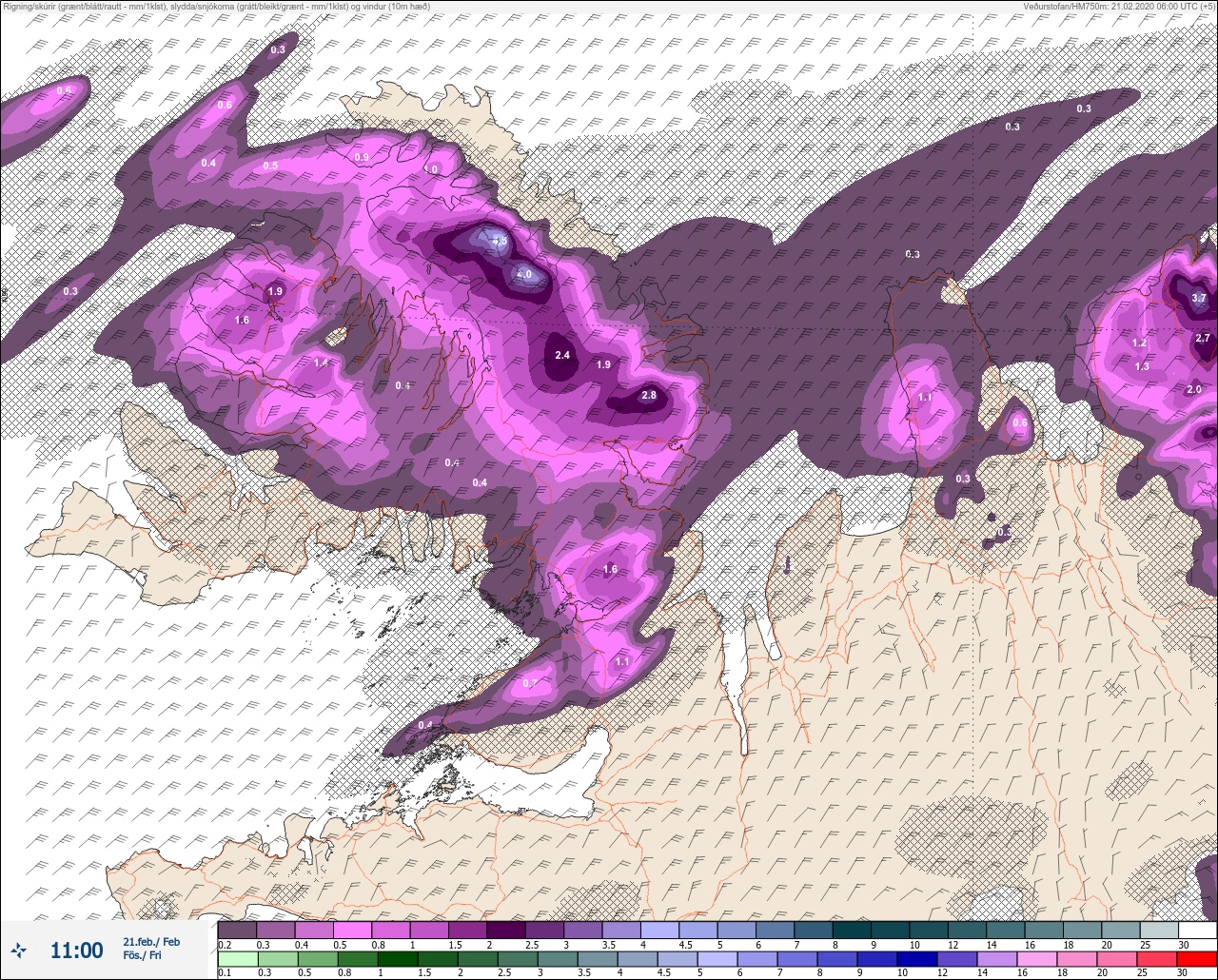This screenshot has width=1218, height=980.
Task: Click the 0.5 precipitation value on map
Action: (x=270, y=166)
